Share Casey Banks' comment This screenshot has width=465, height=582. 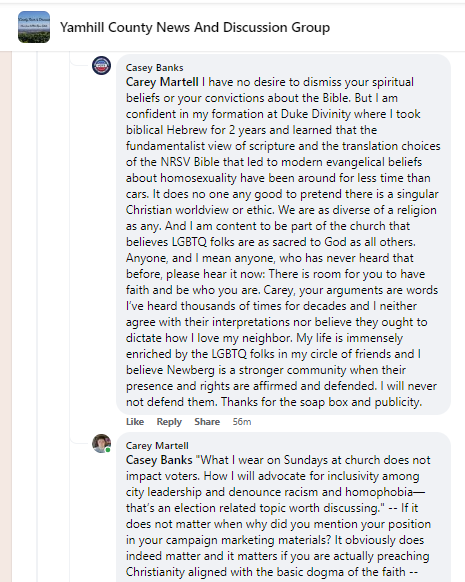pos(207,422)
